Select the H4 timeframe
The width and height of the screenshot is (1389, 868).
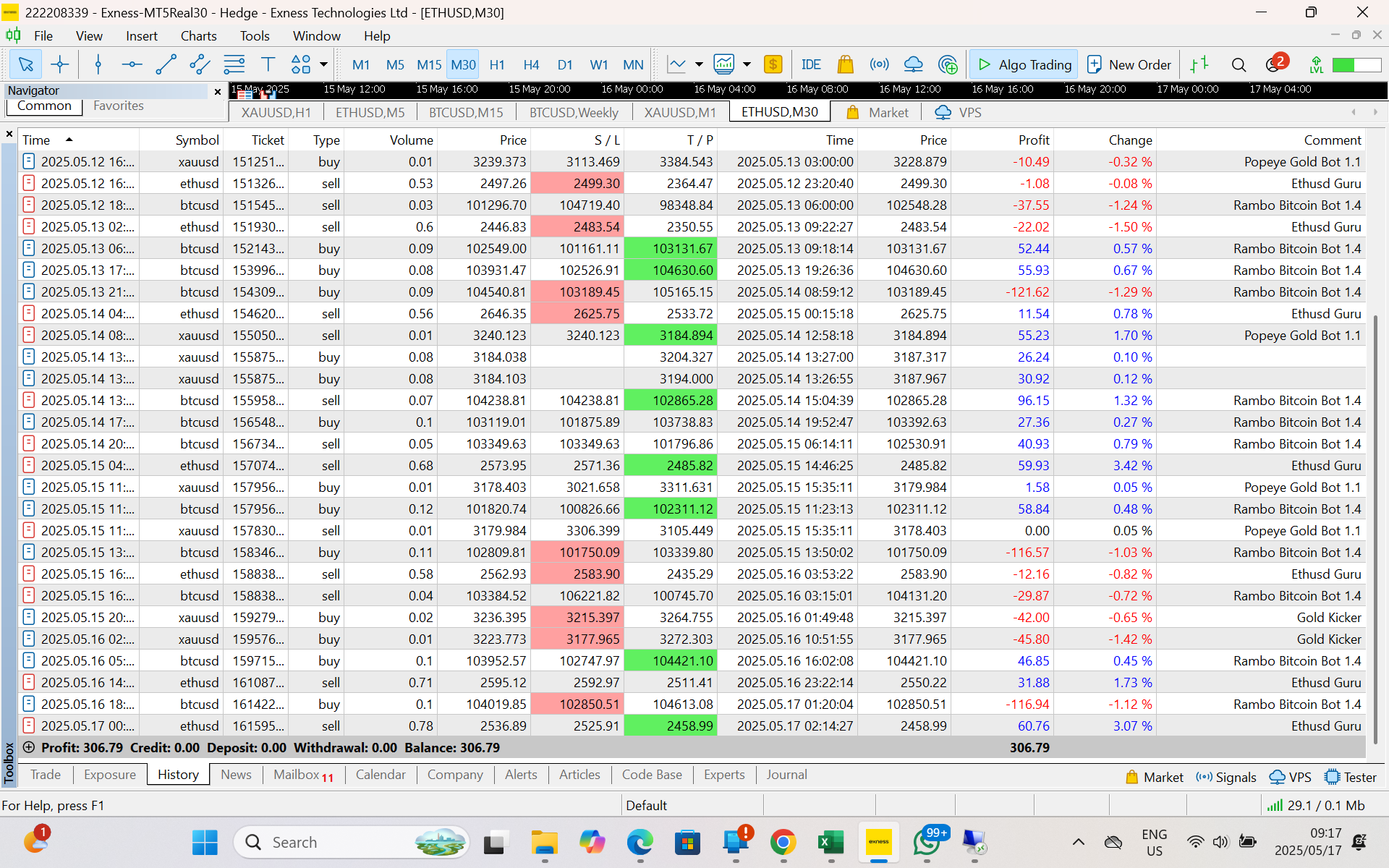pos(531,65)
